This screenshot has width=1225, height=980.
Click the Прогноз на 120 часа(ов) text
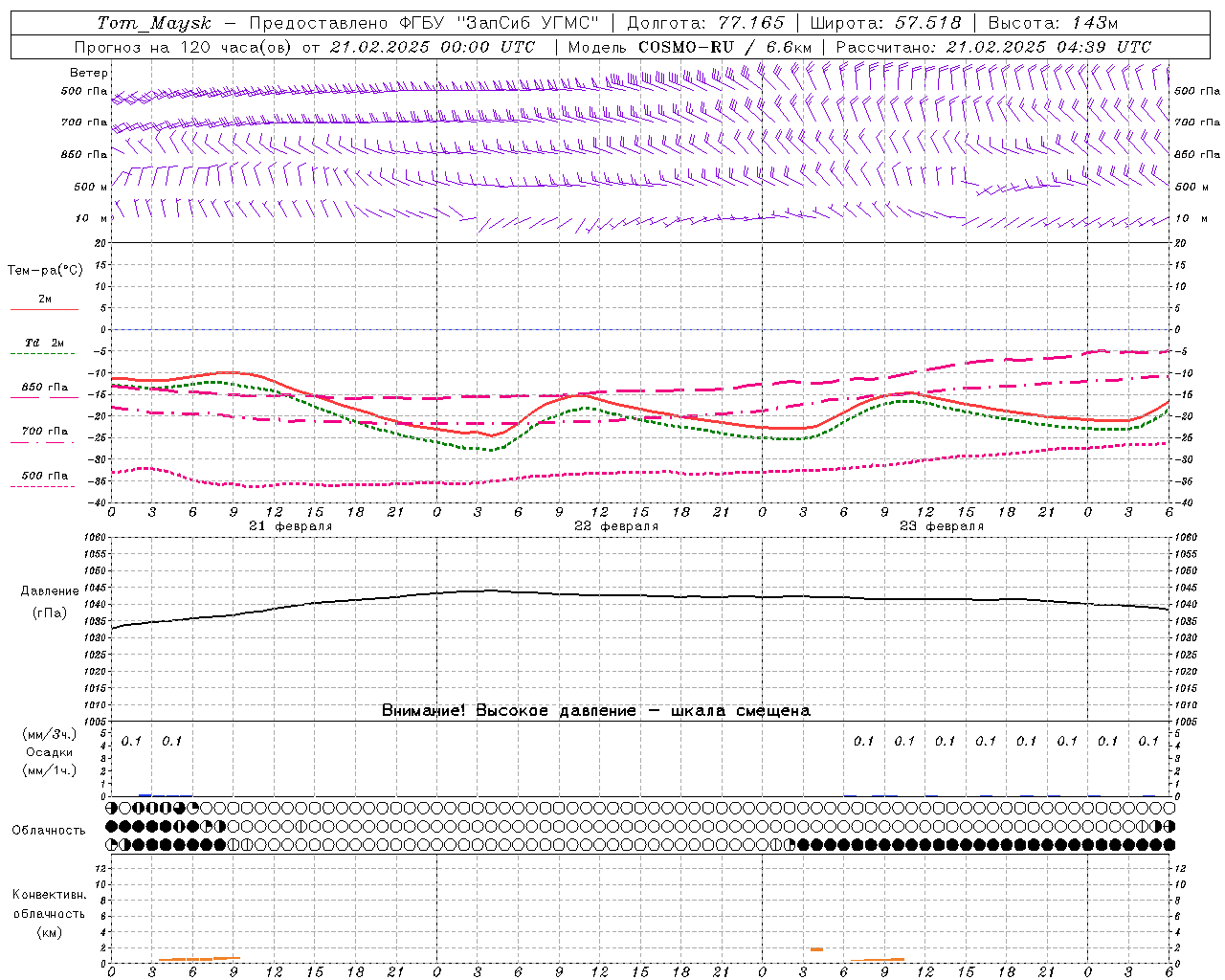(x=184, y=47)
